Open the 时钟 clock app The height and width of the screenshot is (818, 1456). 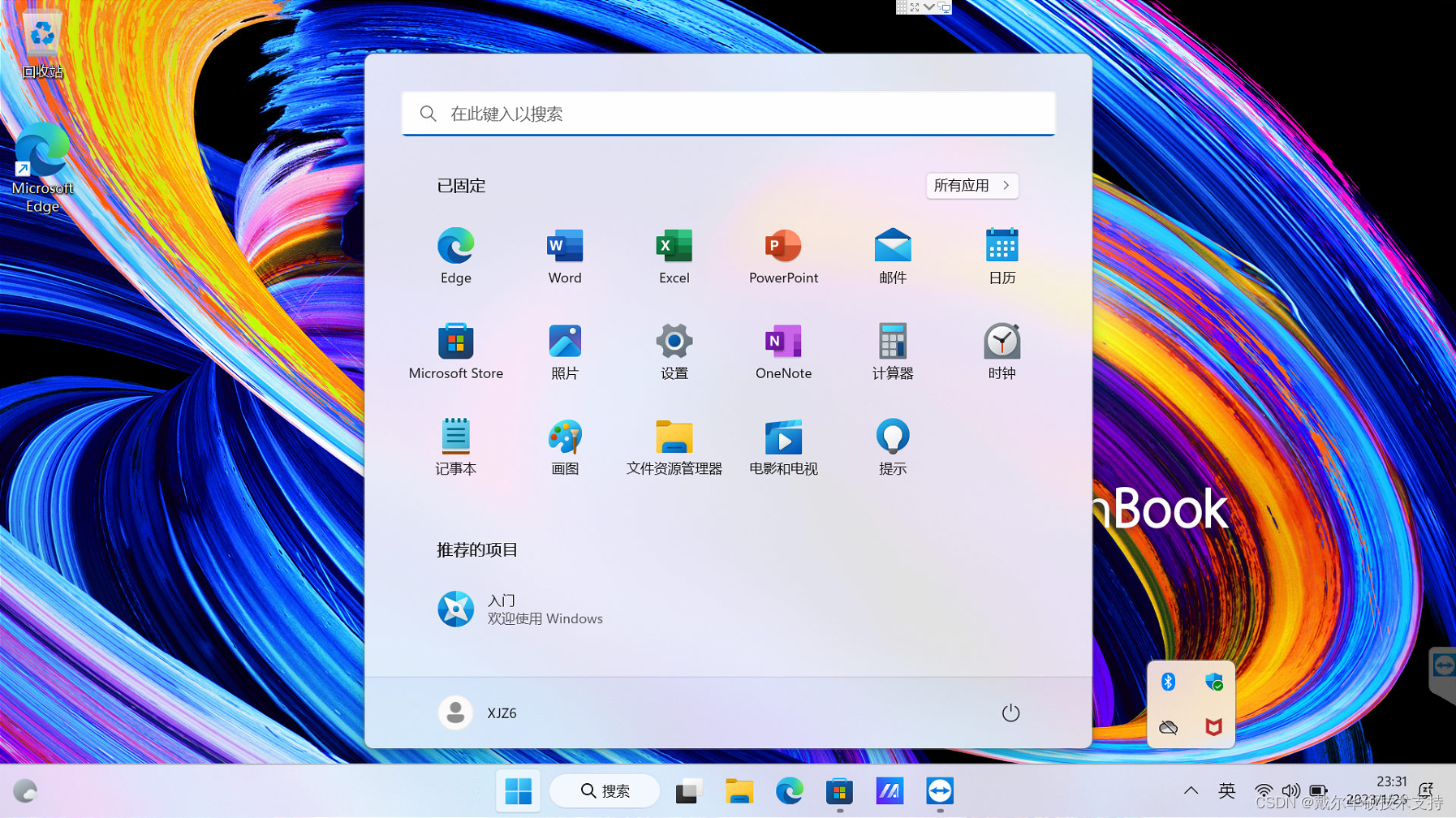coord(1002,351)
